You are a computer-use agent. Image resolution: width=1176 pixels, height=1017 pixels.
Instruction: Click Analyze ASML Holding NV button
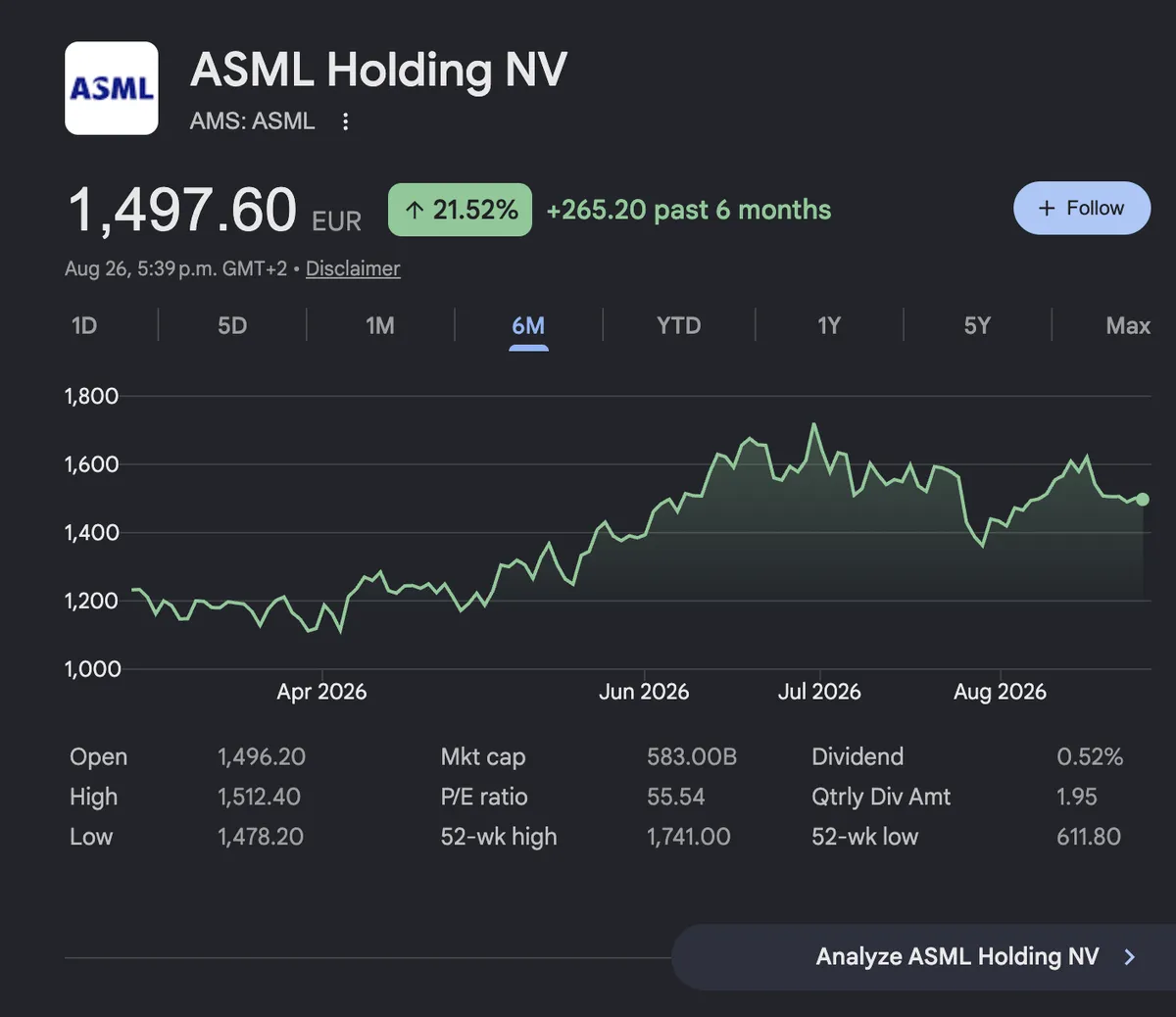pos(923,957)
